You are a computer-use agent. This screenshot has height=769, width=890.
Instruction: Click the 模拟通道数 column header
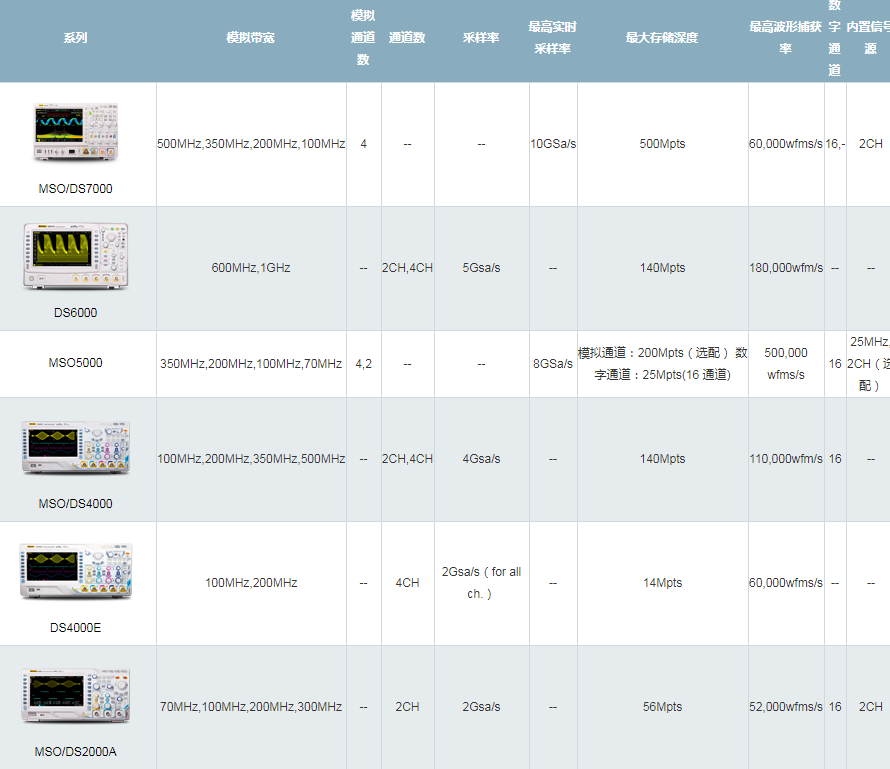(363, 37)
